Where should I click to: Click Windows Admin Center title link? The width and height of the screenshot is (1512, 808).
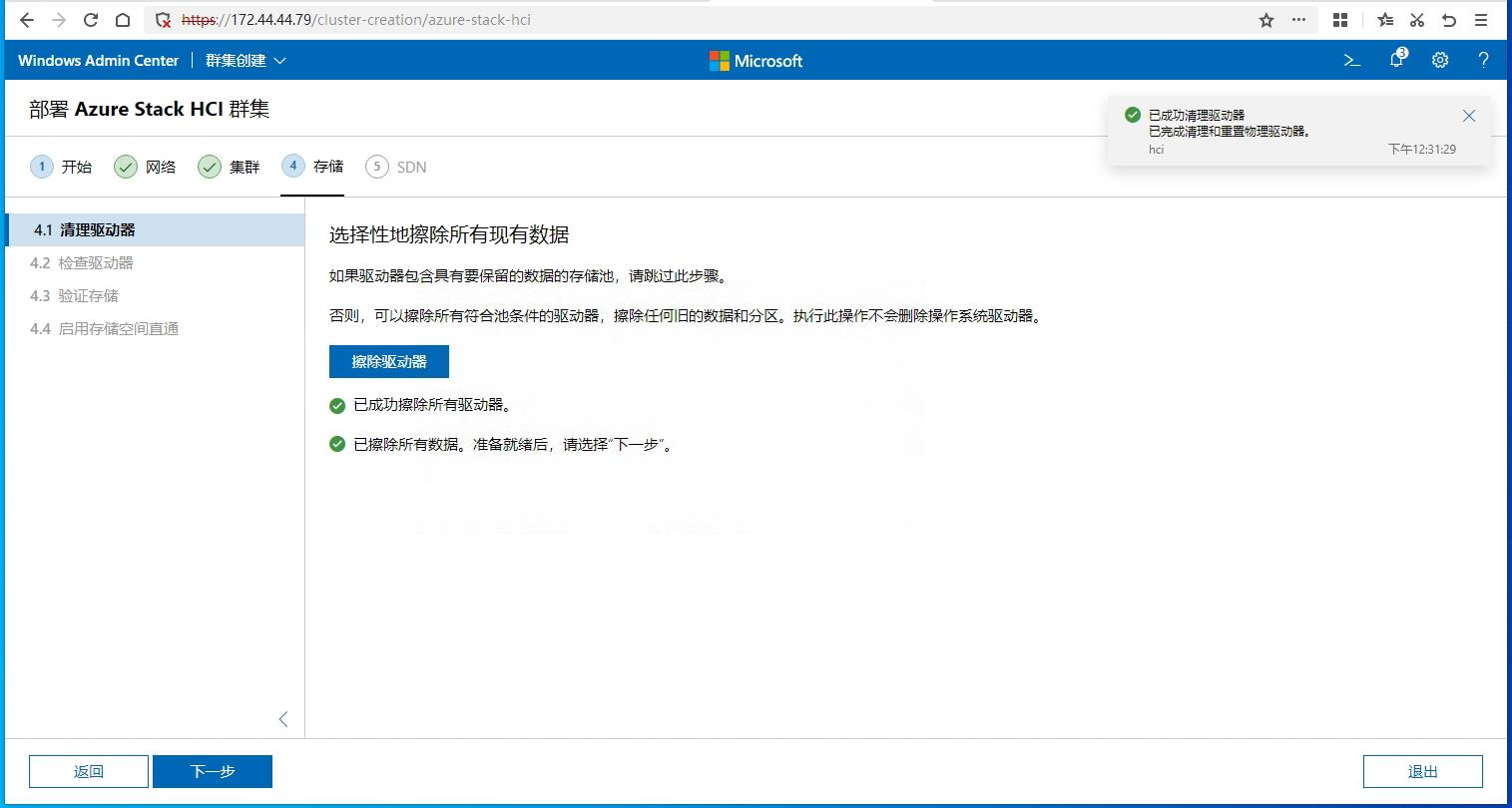point(98,61)
